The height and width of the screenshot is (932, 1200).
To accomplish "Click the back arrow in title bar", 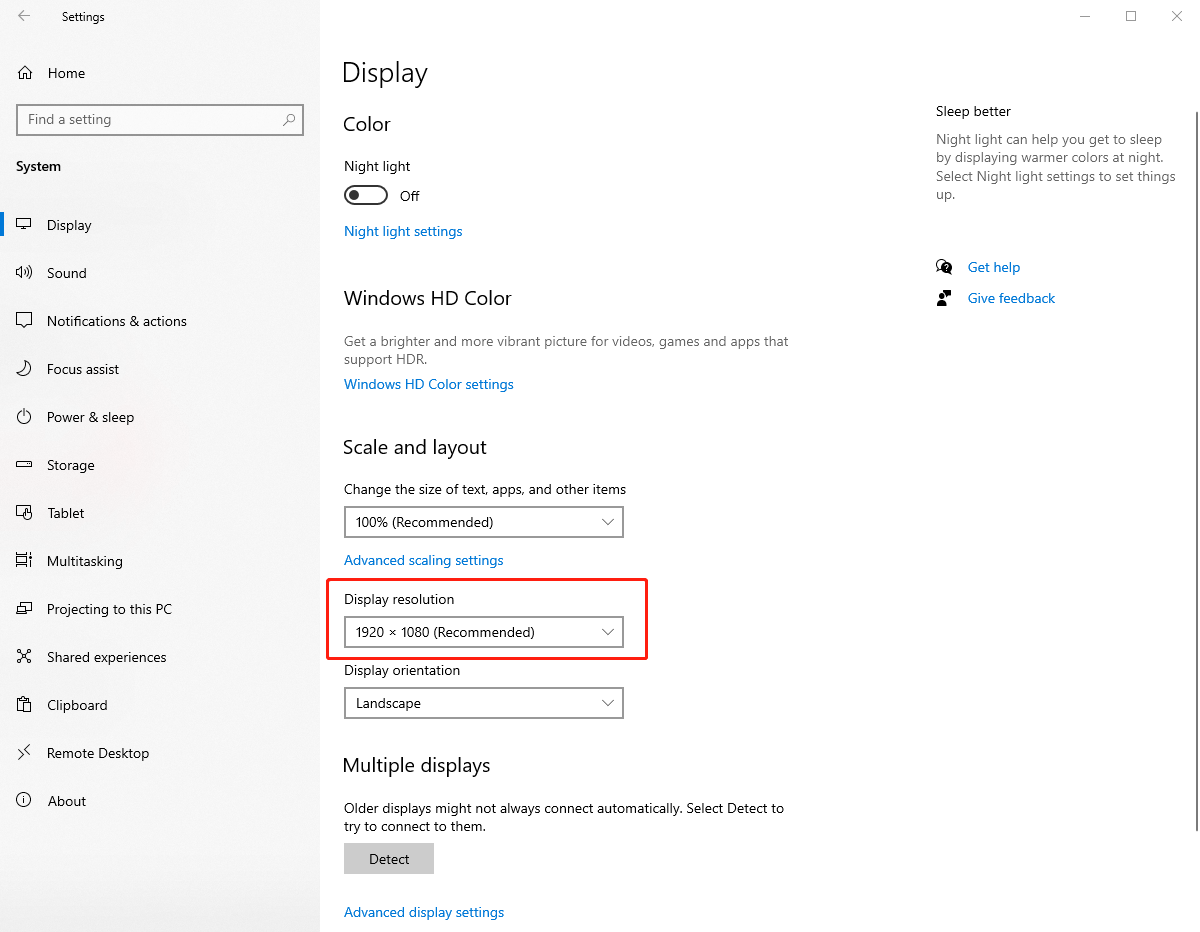I will [24, 16].
